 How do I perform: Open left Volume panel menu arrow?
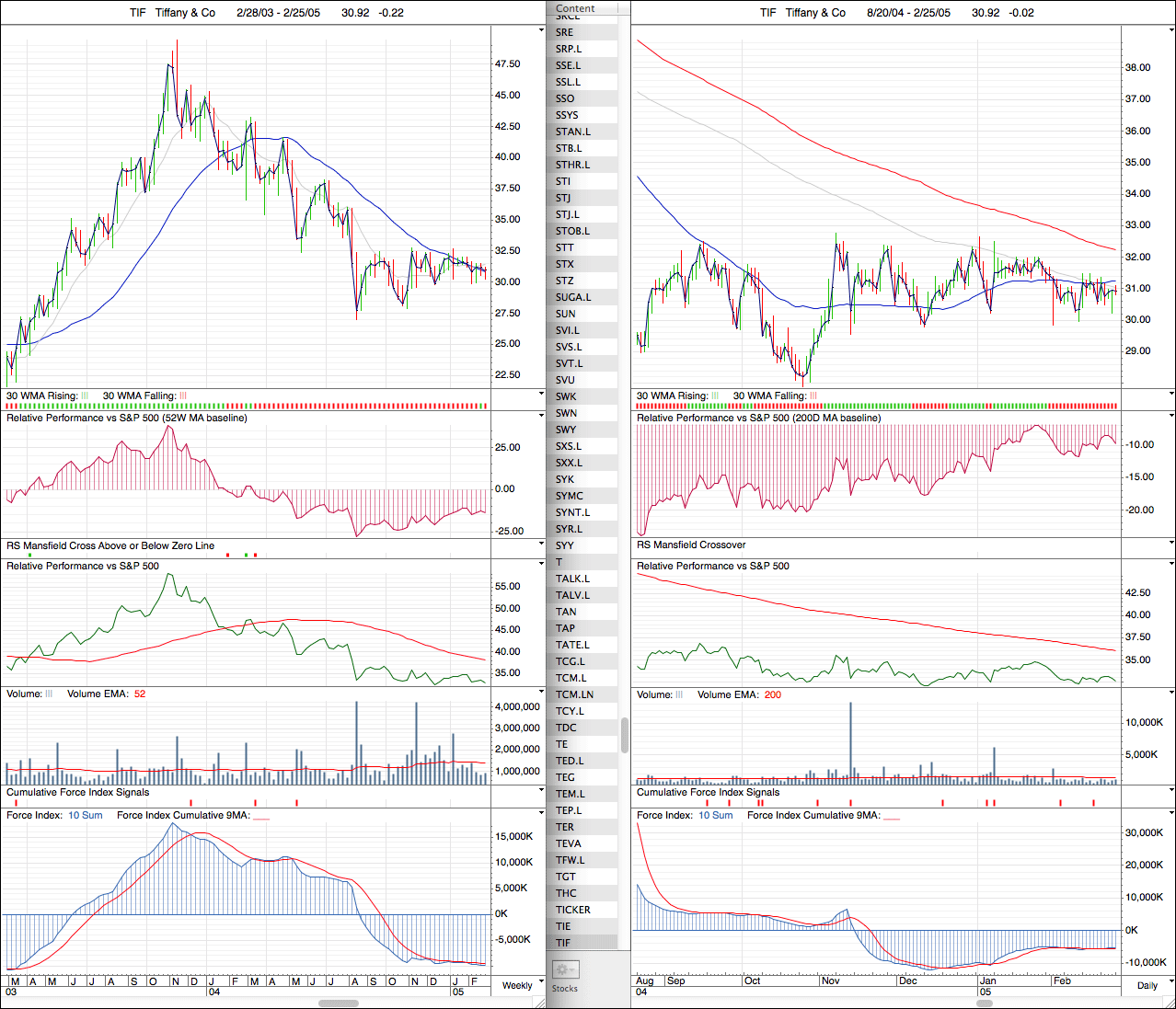click(x=541, y=693)
